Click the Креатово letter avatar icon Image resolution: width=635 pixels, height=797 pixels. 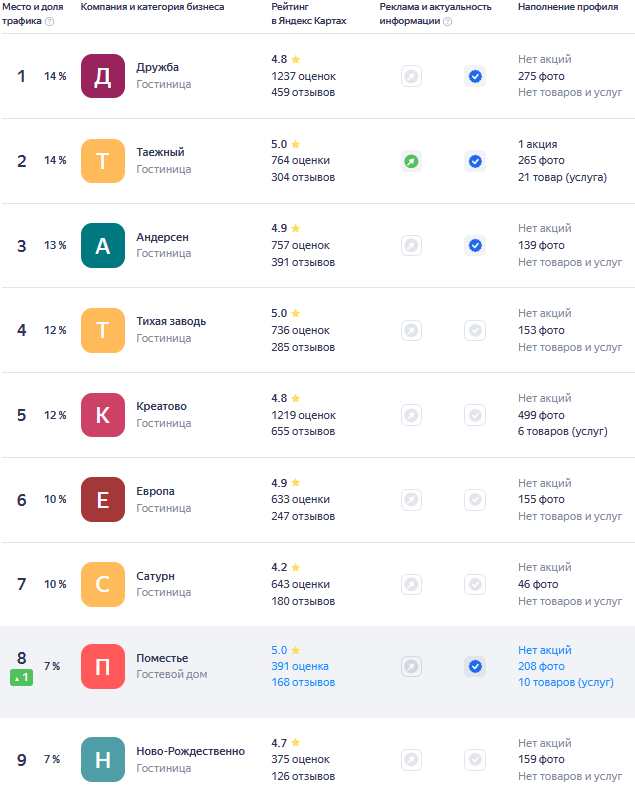[x=102, y=415]
